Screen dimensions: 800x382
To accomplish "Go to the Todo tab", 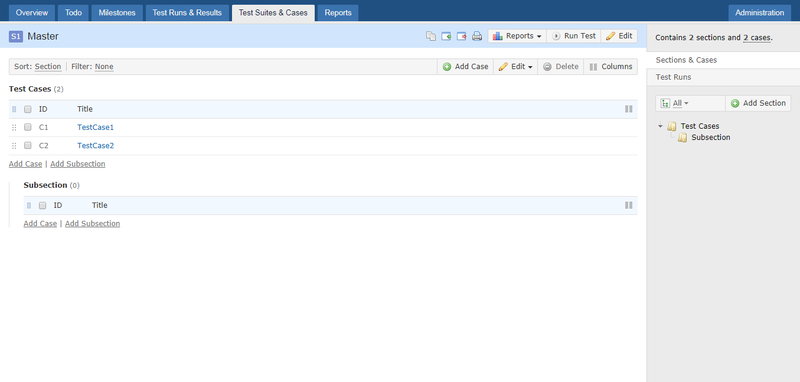I will coord(73,13).
